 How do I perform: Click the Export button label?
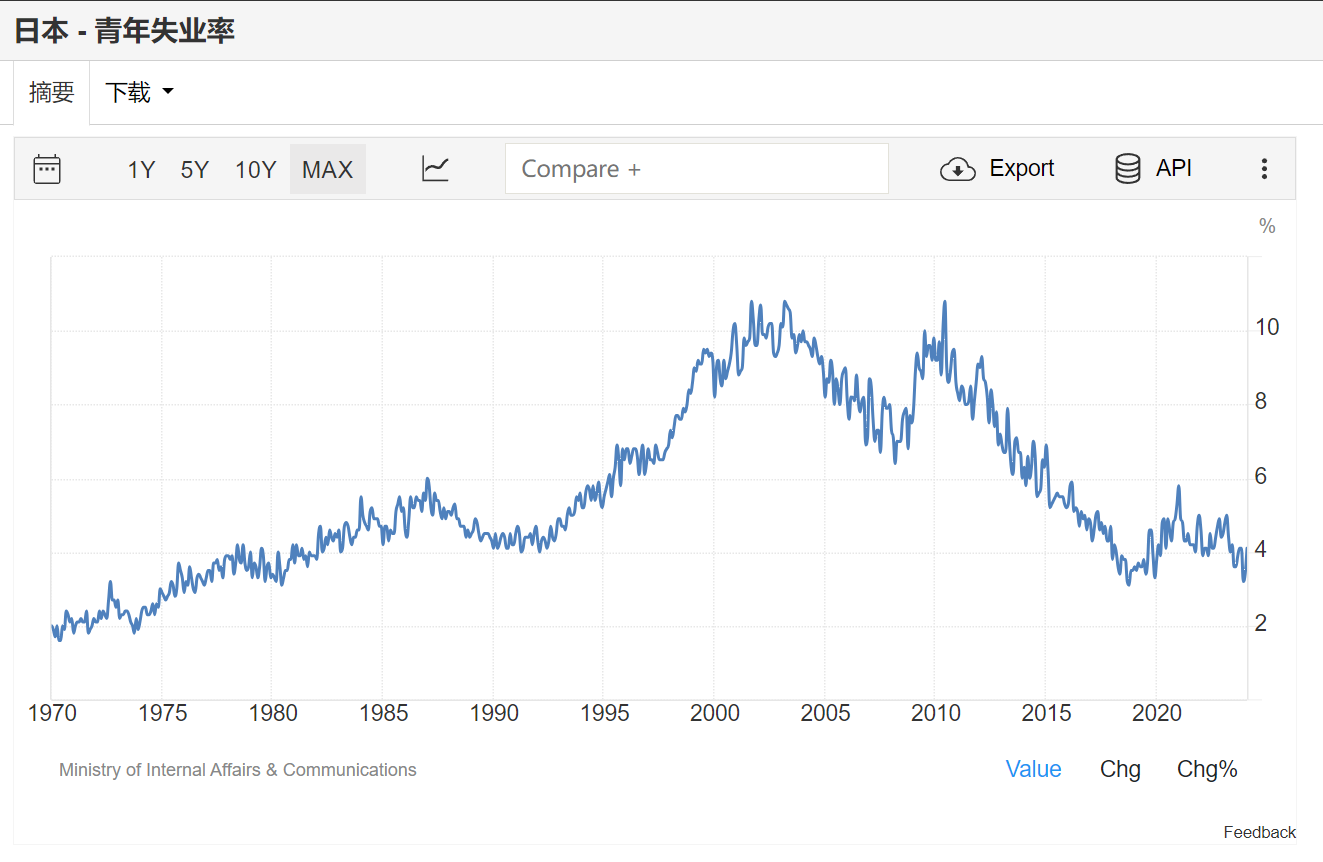(x=1021, y=168)
